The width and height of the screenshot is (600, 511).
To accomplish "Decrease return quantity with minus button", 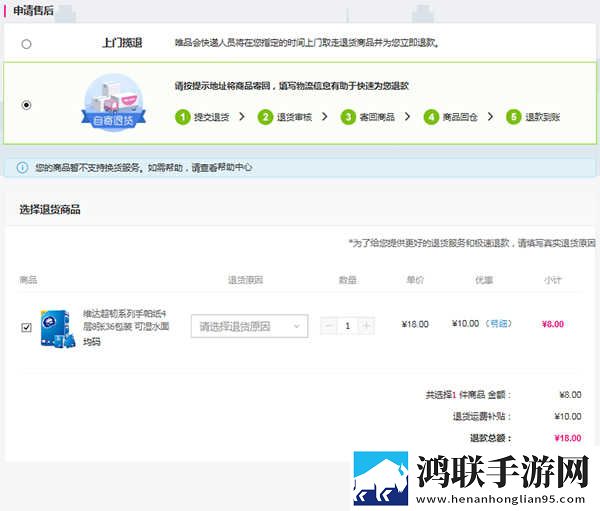I will pos(329,326).
